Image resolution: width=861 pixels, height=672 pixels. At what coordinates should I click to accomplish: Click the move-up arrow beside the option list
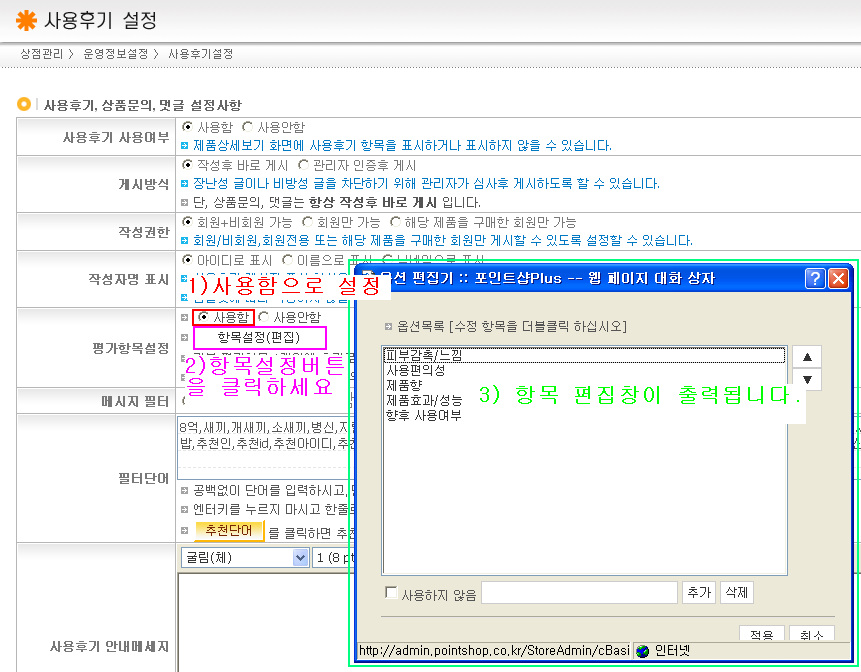click(806, 357)
